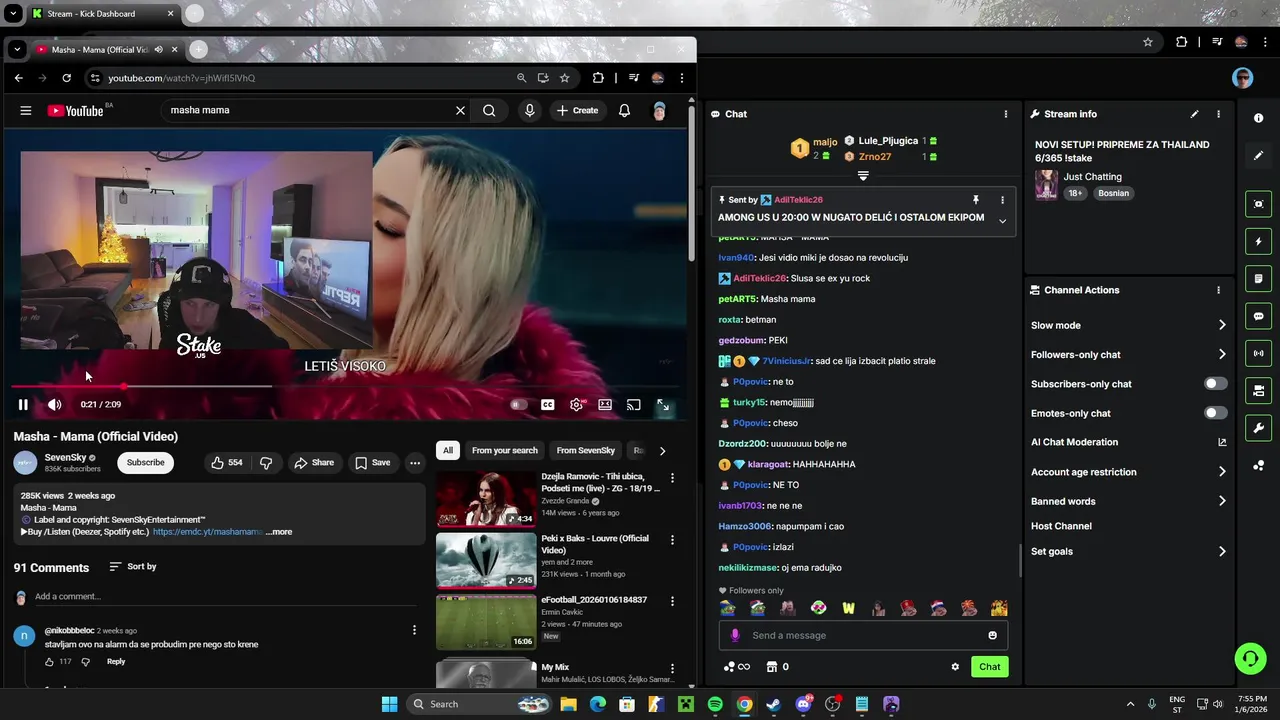
Task: Open chat settings gear near Chat button
Action: (955, 667)
